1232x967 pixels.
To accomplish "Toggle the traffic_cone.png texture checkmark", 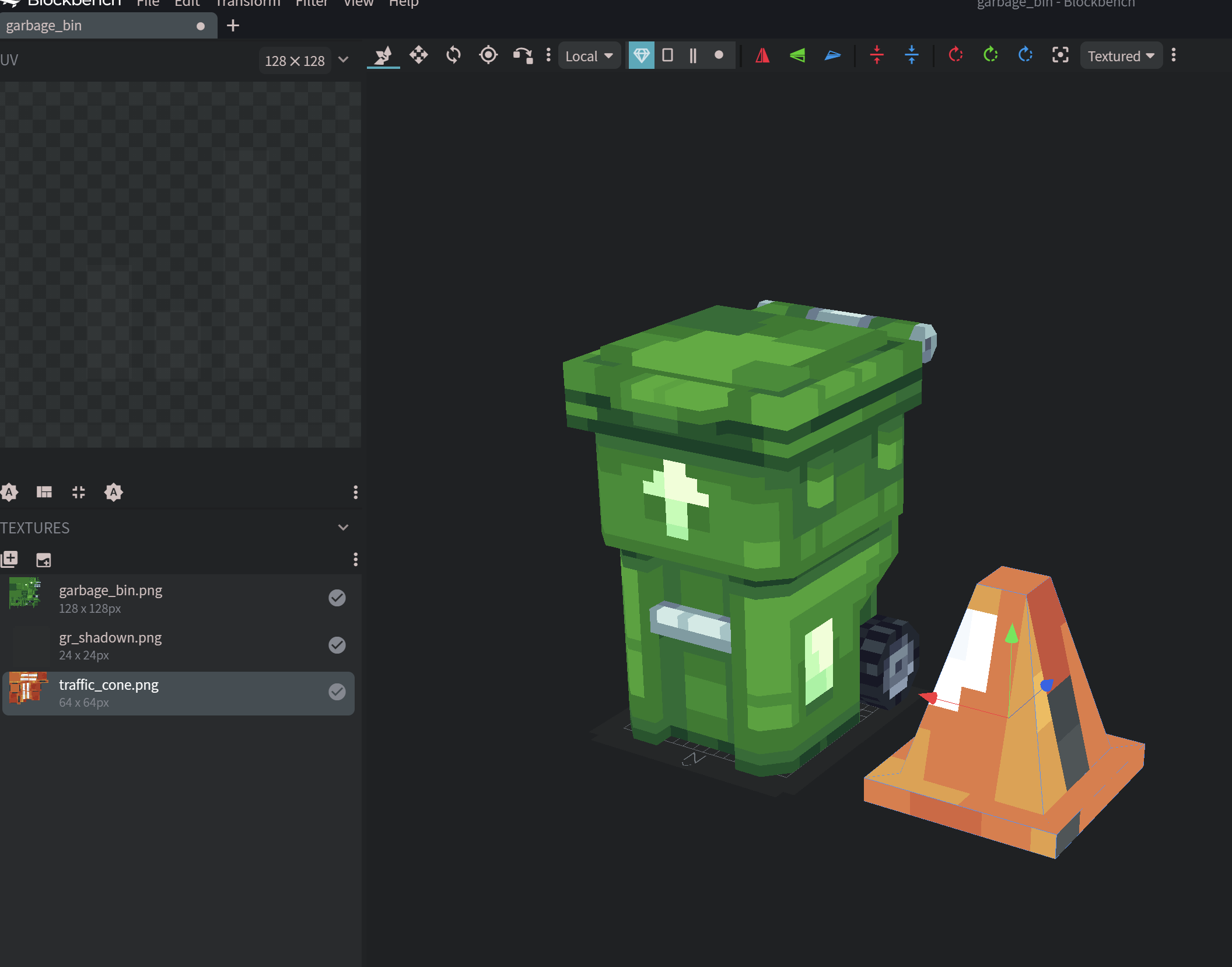I will 337,692.
